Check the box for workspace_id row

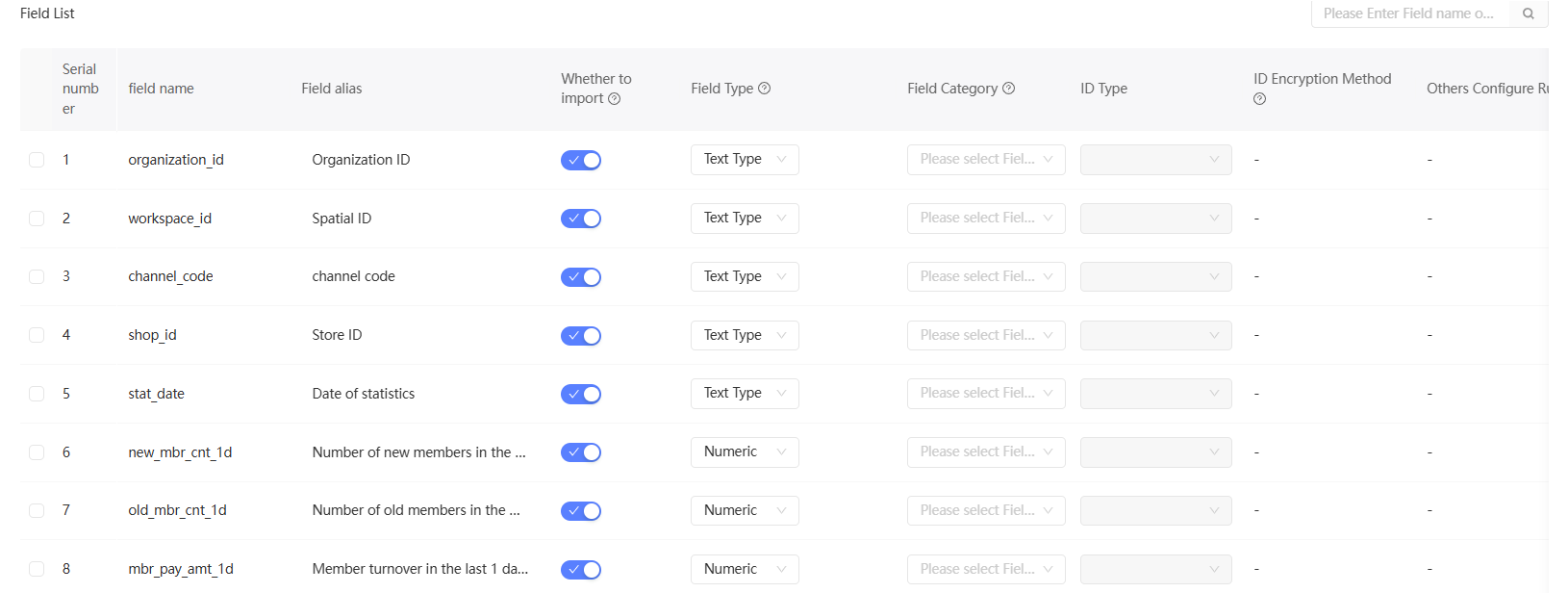37,219
